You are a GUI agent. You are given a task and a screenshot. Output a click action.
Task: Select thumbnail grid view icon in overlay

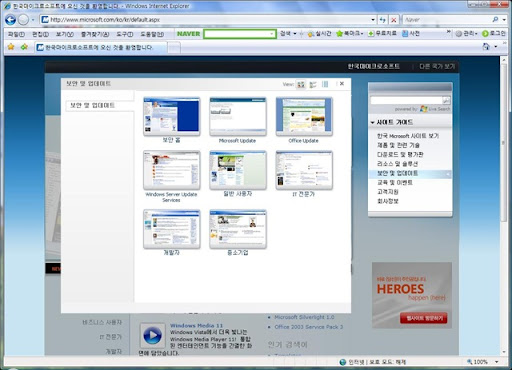301,84
